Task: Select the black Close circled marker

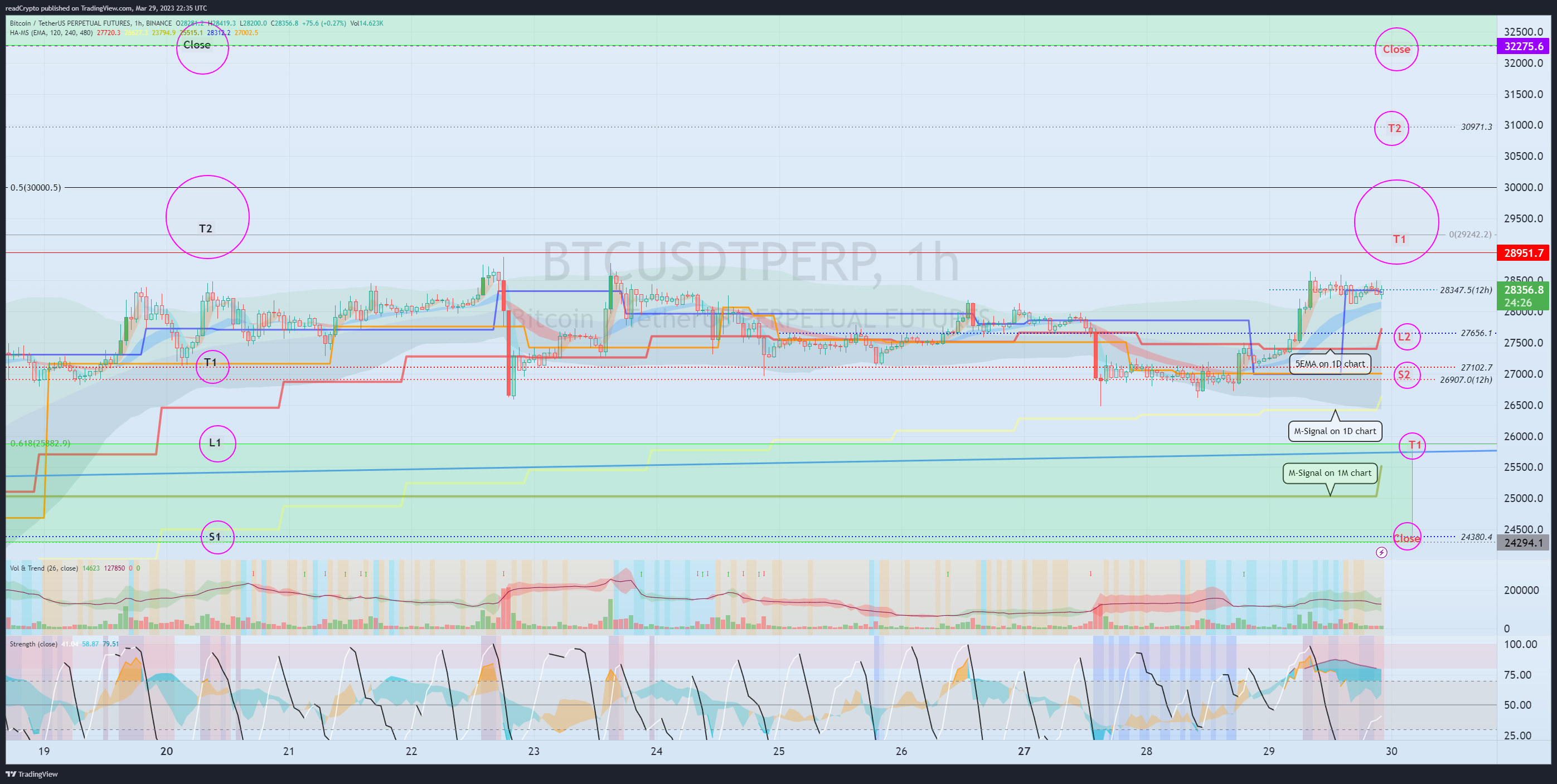Action: click(x=202, y=48)
